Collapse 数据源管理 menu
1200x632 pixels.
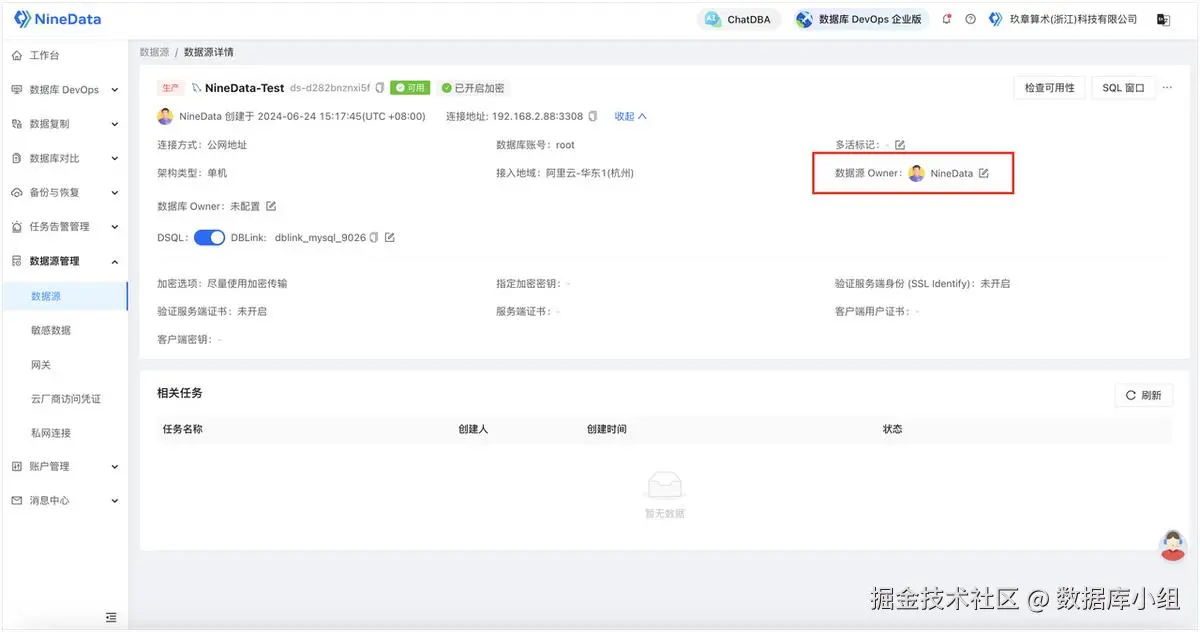64,261
